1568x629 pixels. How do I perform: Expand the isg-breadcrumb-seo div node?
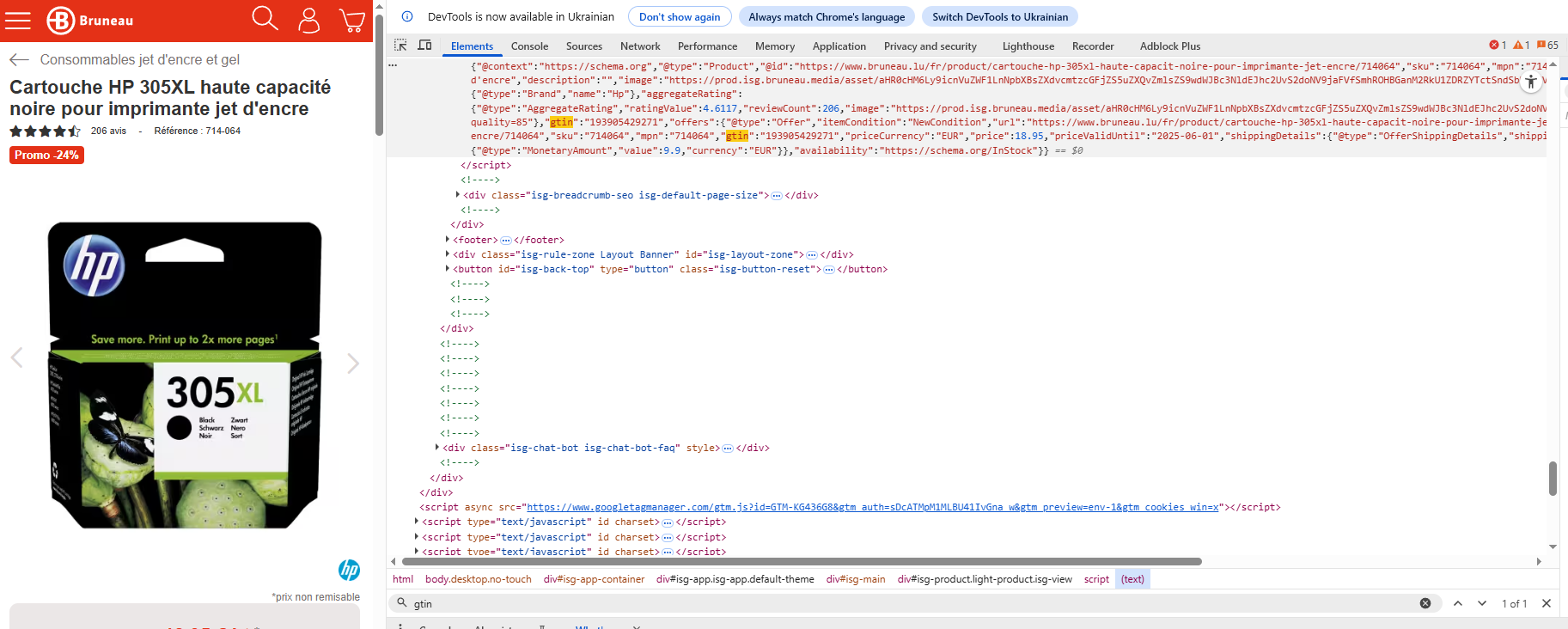457,195
